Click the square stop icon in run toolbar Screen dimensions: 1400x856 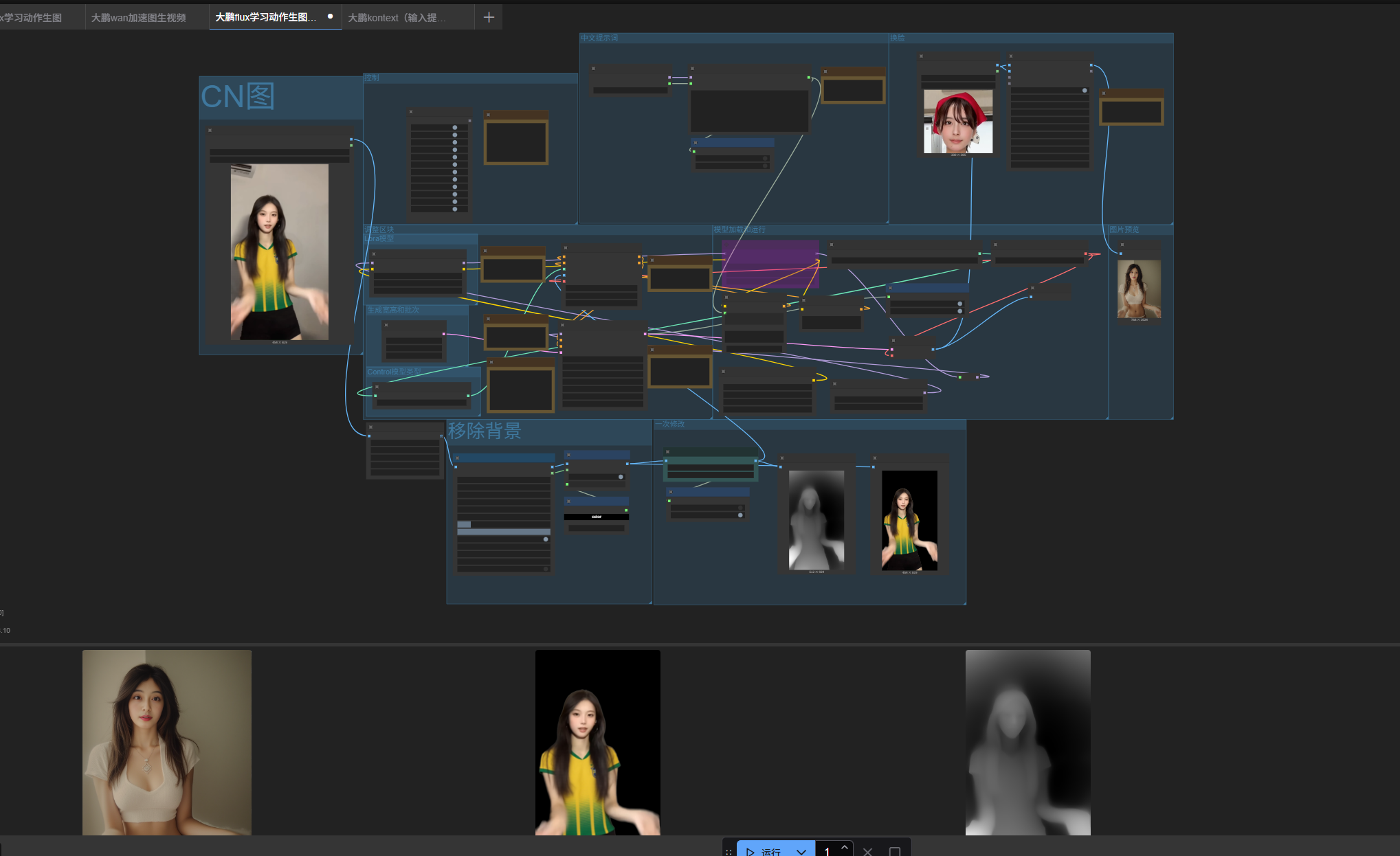[x=894, y=851]
